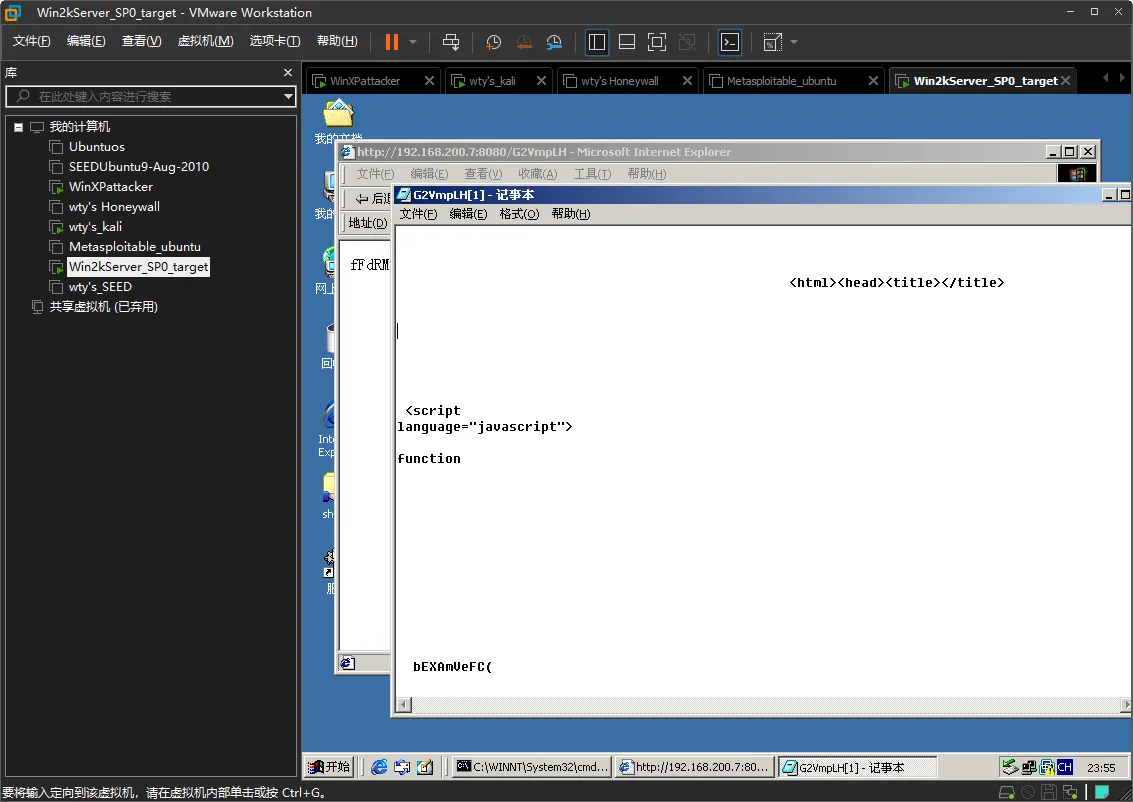
Task: Collapse the 我的计算机 tree node
Action: tap(18, 127)
